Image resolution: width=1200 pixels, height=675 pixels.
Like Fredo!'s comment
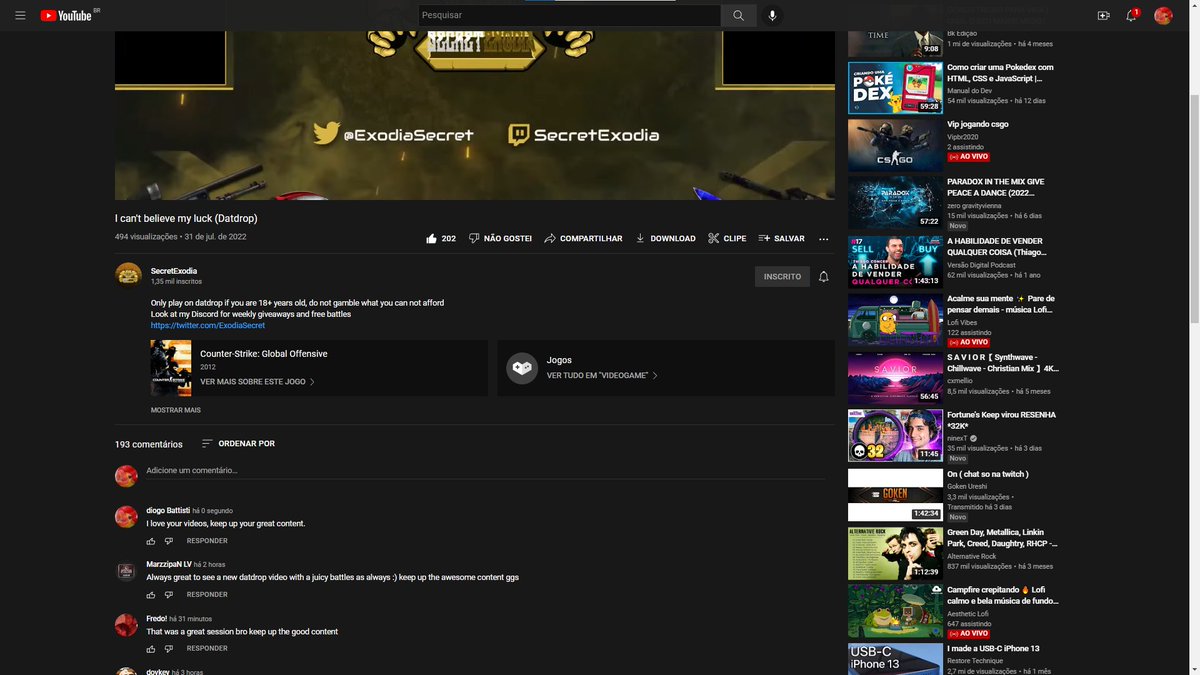pyautogui.click(x=151, y=649)
